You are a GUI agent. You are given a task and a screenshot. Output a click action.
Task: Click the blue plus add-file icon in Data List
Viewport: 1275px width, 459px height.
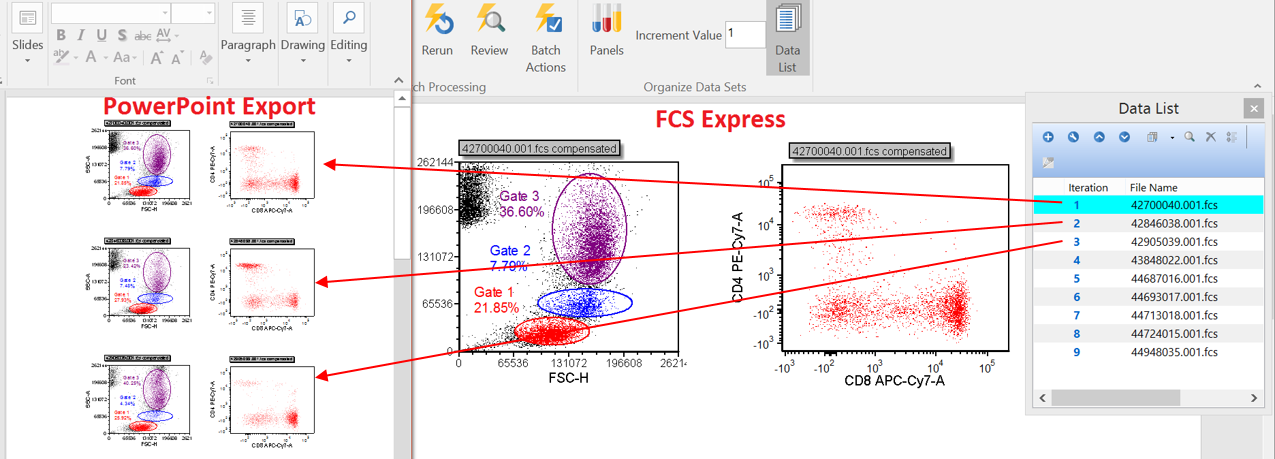[x=1048, y=137]
